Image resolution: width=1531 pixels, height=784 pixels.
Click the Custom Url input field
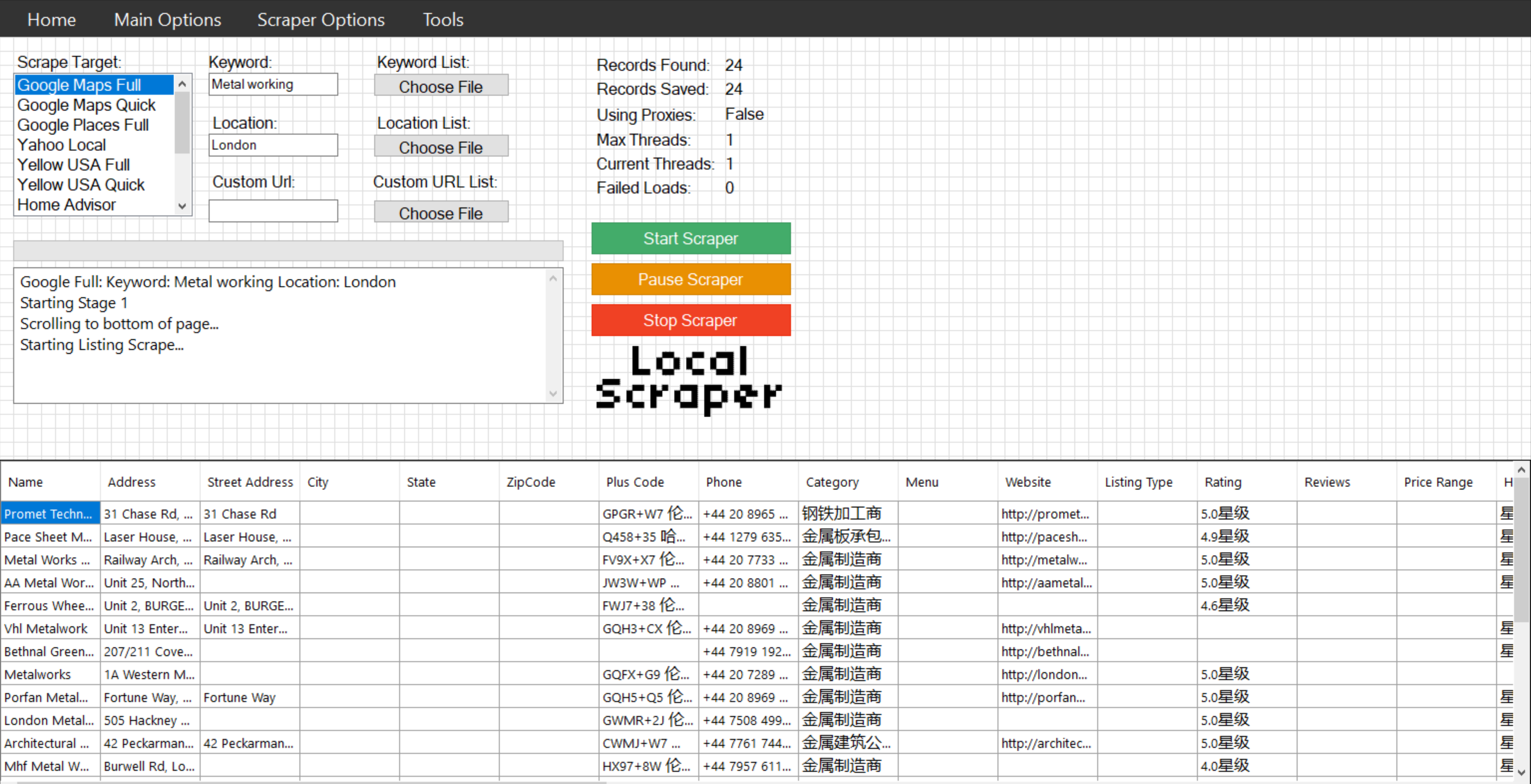coord(273,211)
